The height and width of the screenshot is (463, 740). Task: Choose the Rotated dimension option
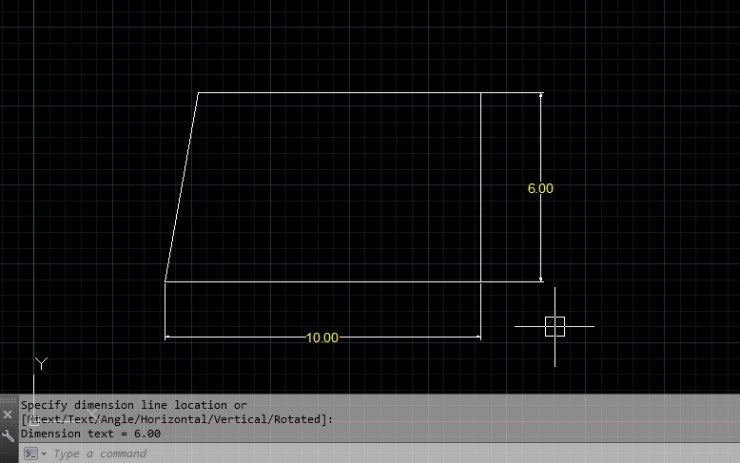pos(297,419)
